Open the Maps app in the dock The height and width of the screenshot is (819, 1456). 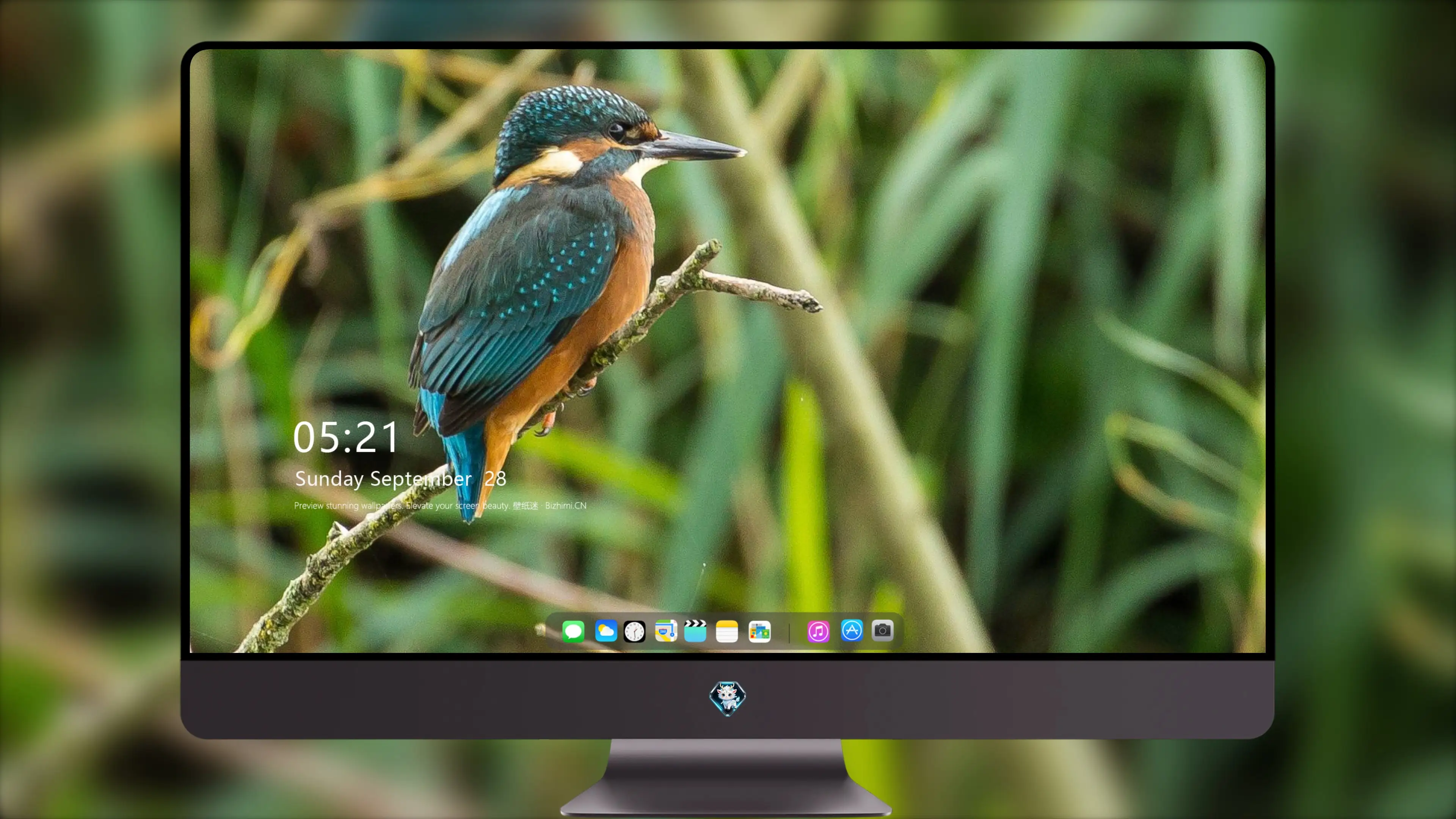(x=666, y=631)
